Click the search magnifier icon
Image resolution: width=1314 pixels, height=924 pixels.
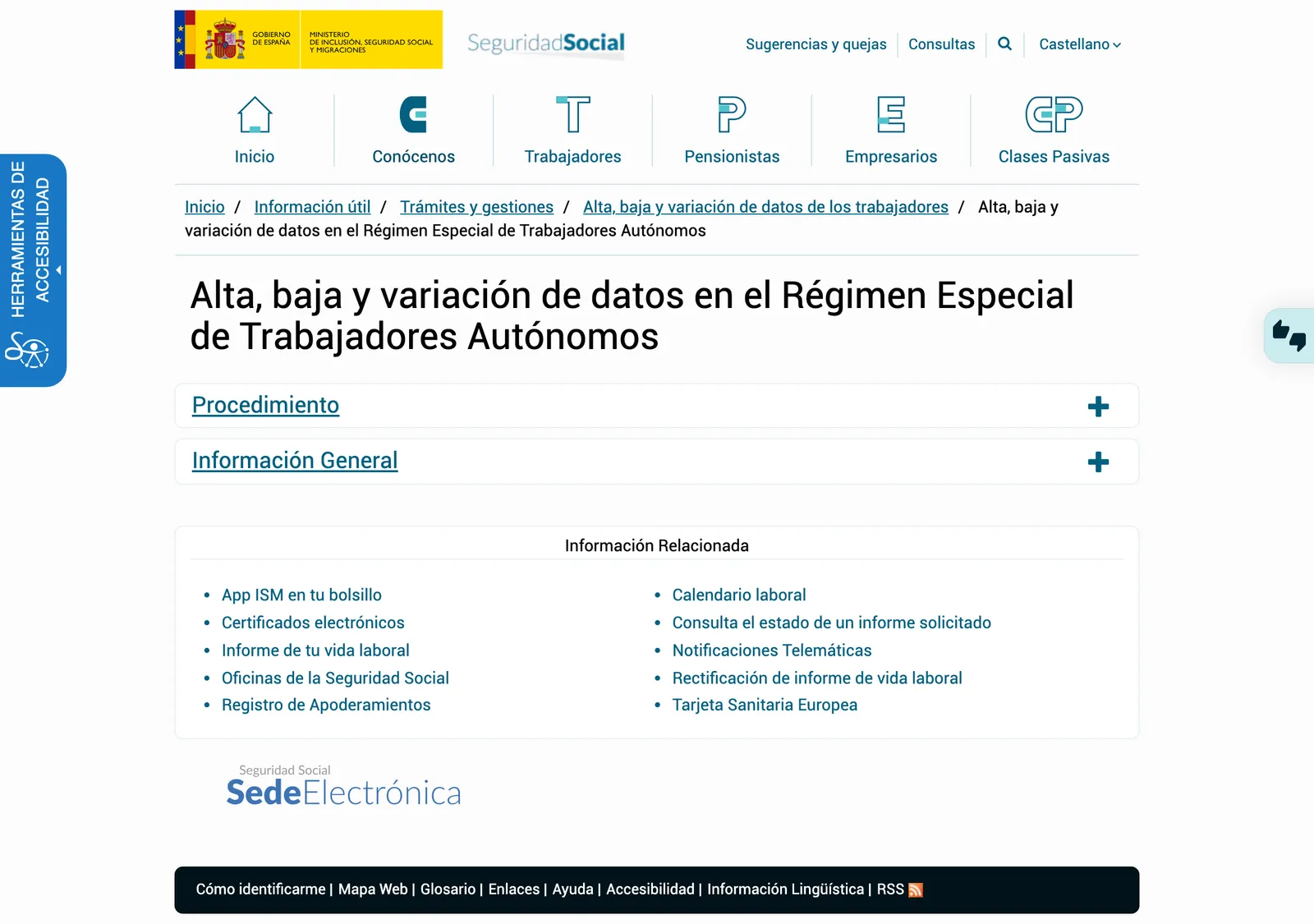(1004, 44)
